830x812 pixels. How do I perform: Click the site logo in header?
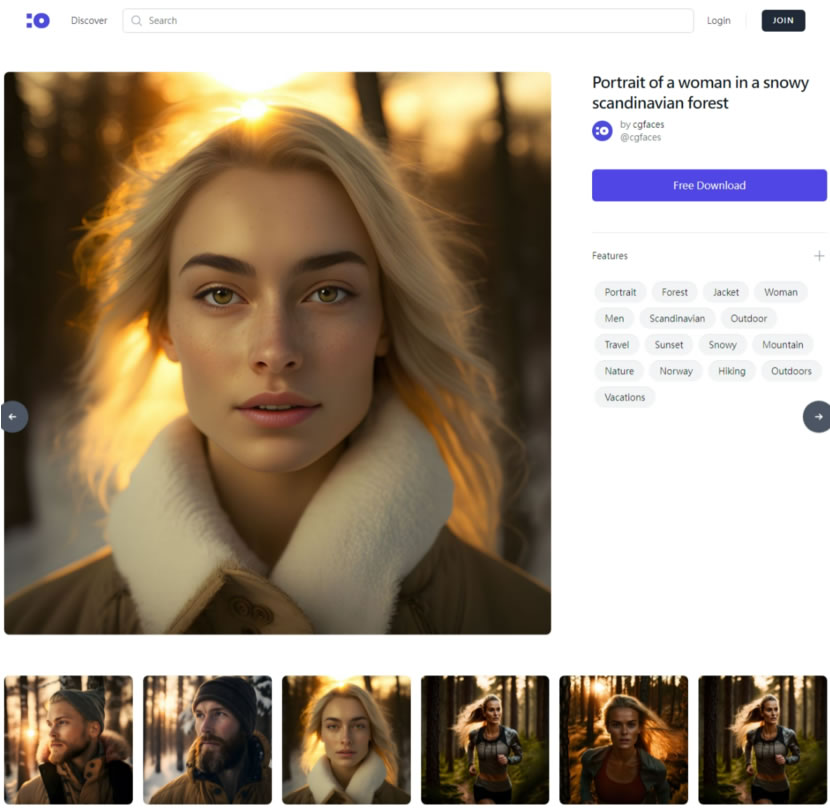click(x=38, y=21)
